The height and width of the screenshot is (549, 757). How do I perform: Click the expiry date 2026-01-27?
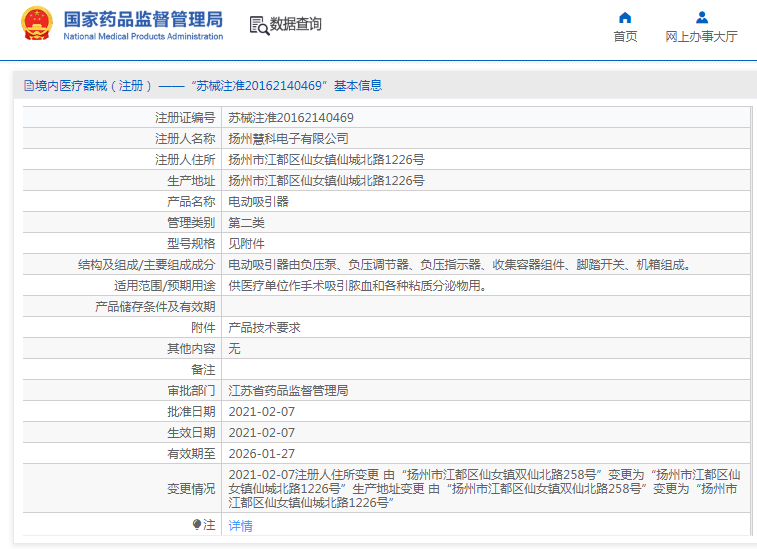tap(261, 453)
